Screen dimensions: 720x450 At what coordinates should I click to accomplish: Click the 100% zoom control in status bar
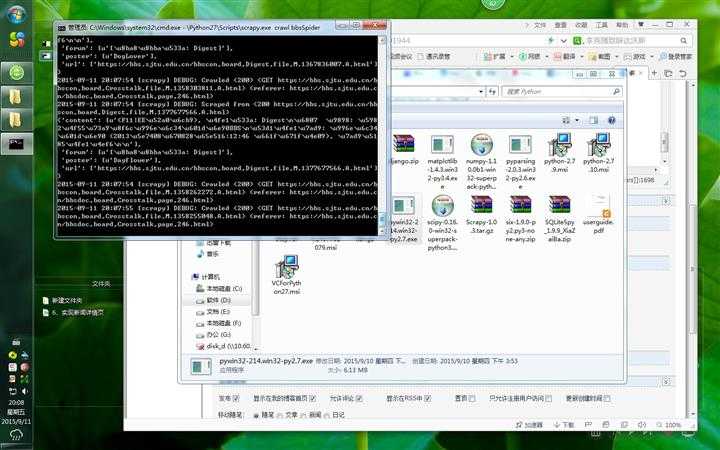click(669, 425)
